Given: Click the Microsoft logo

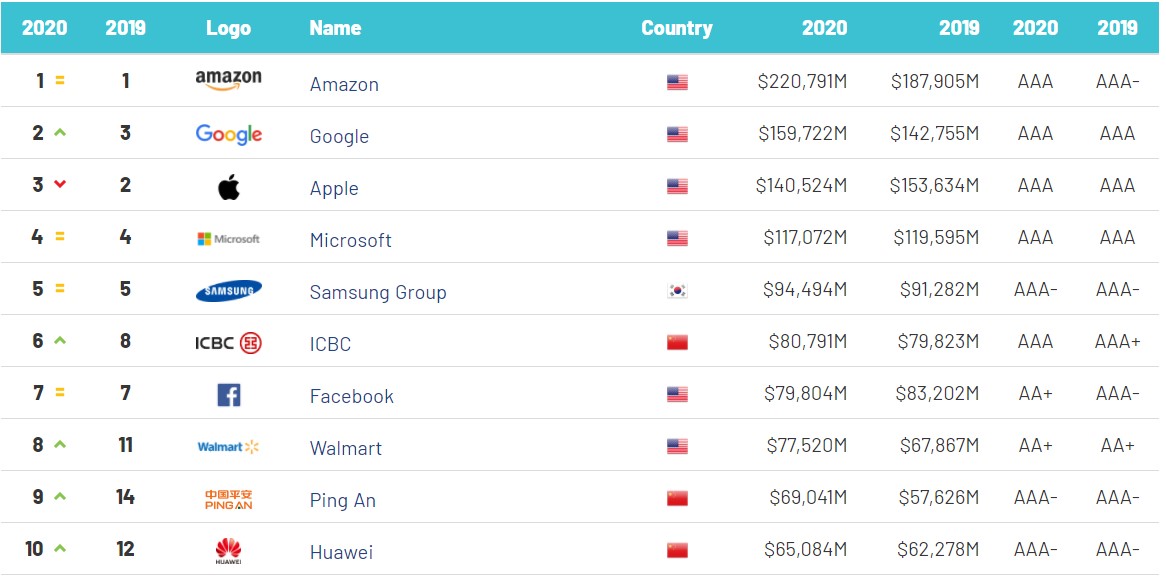Looking at the screenshot, I should (228, 239).
